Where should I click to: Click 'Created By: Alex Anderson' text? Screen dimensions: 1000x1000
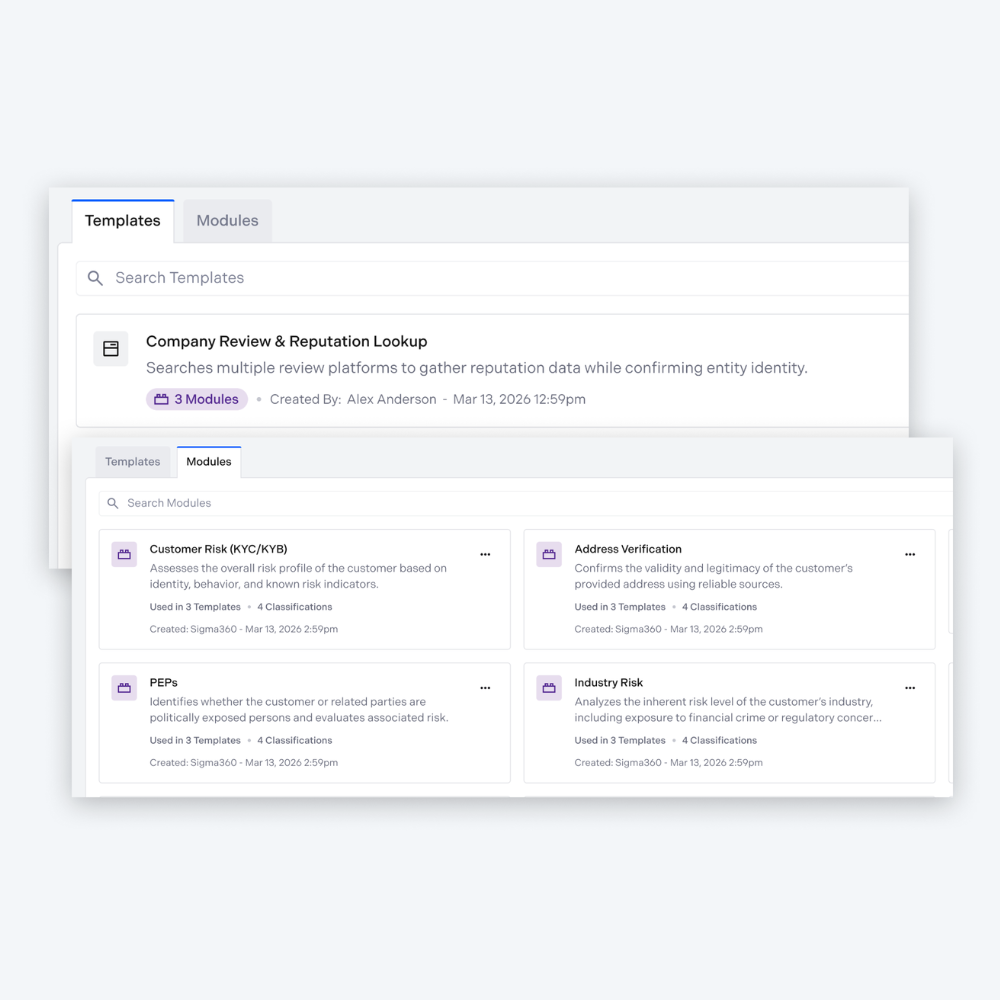click(353, 399)
